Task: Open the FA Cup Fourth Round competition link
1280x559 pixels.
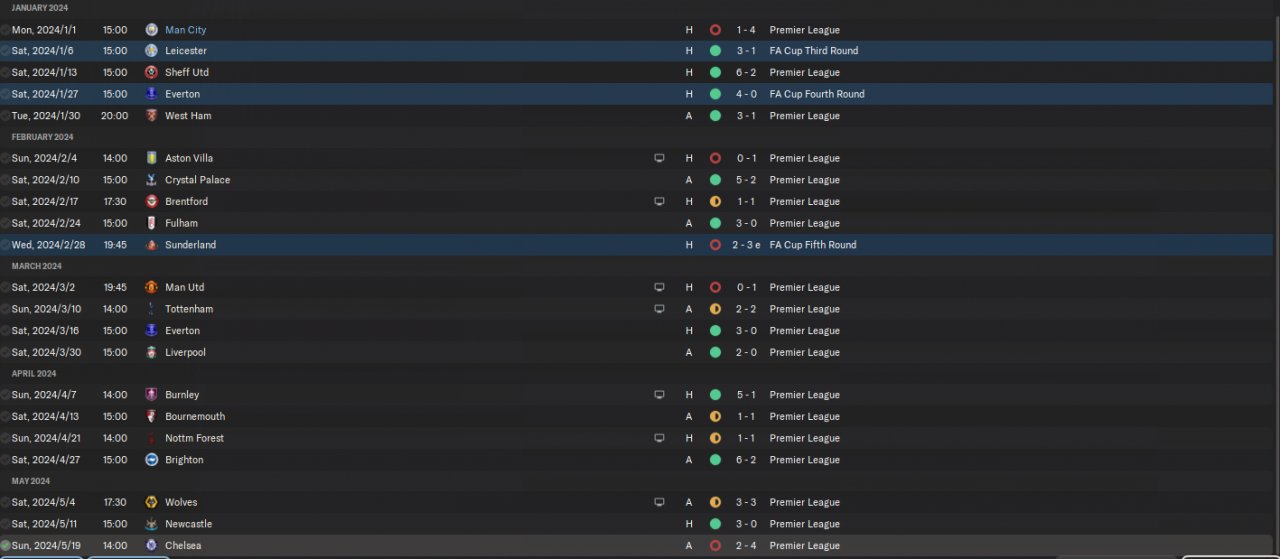Action: (x=816, y=94)
